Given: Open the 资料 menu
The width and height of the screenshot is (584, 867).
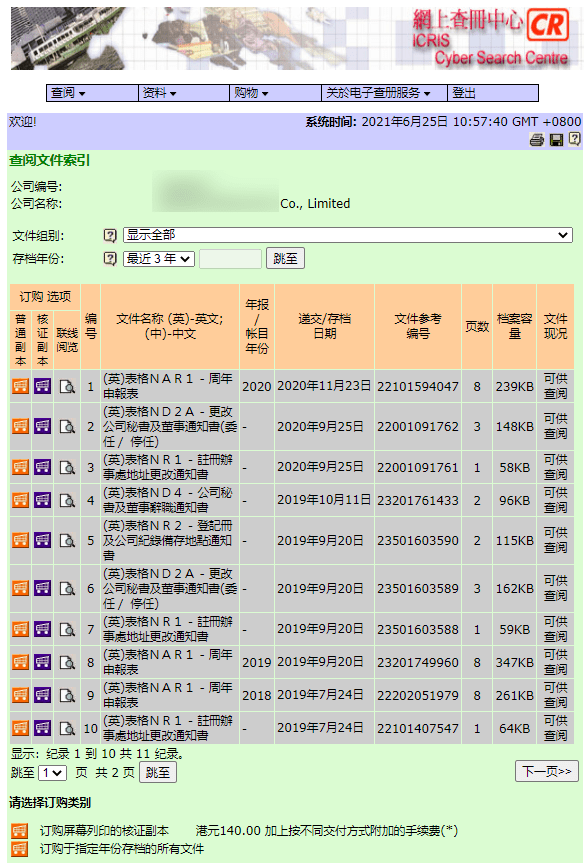Looking at the screenshot, I should click(184, 93).
